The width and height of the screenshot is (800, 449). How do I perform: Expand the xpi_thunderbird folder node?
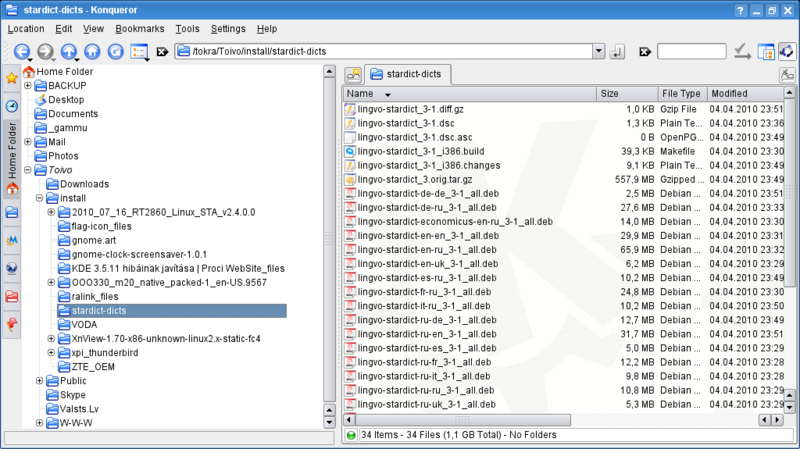[51, 353]
